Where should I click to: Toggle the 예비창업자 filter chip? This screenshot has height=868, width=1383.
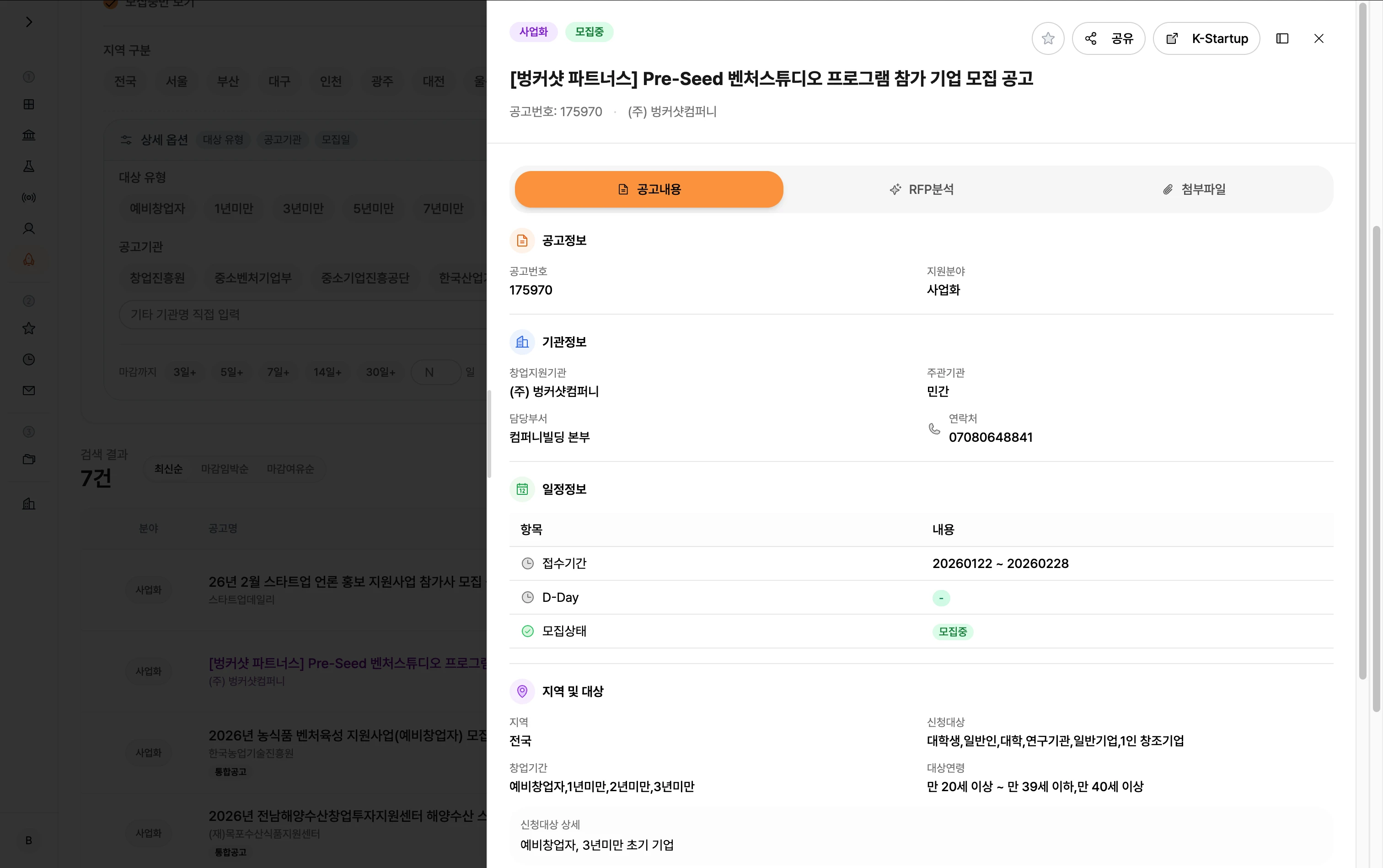(x=157, y=209)
